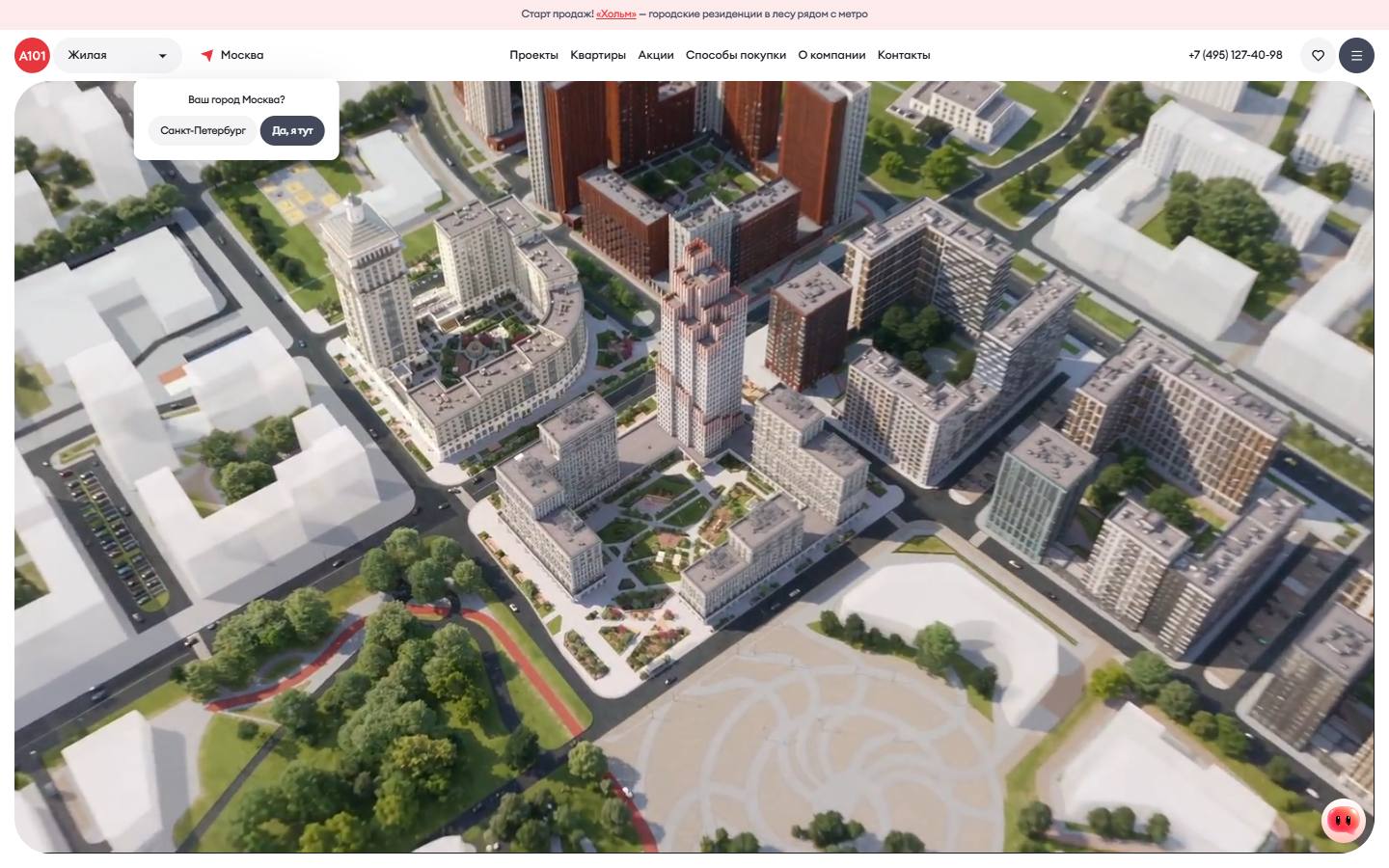Open the Проекты menu
The image size is (1389, 868).
(x=533, y=55)
